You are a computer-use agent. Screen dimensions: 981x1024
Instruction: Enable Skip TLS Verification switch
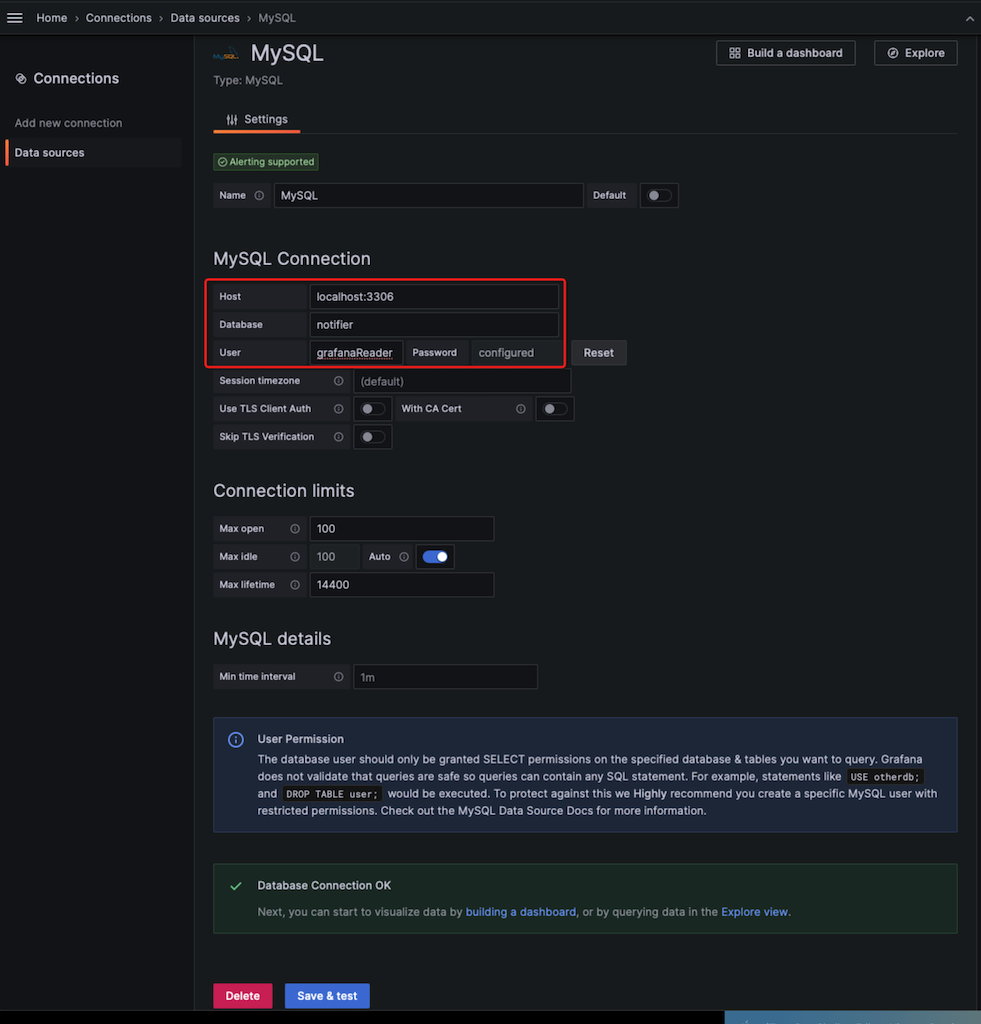point(373,437)
